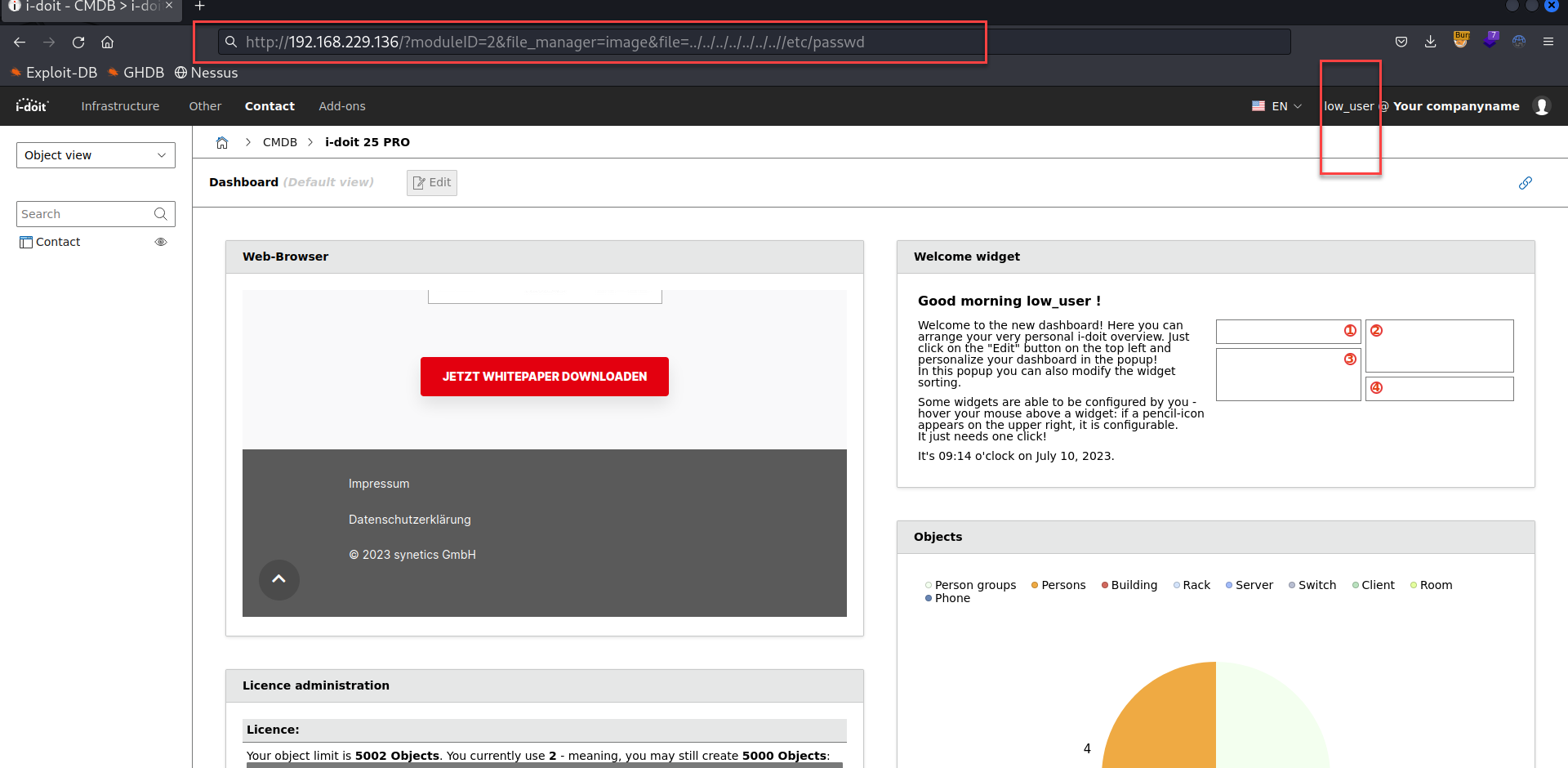Screen dimensions: 1568x768
Task: Click the browser forward arrow
Action: pyautogui.click(x=49, y=42)
